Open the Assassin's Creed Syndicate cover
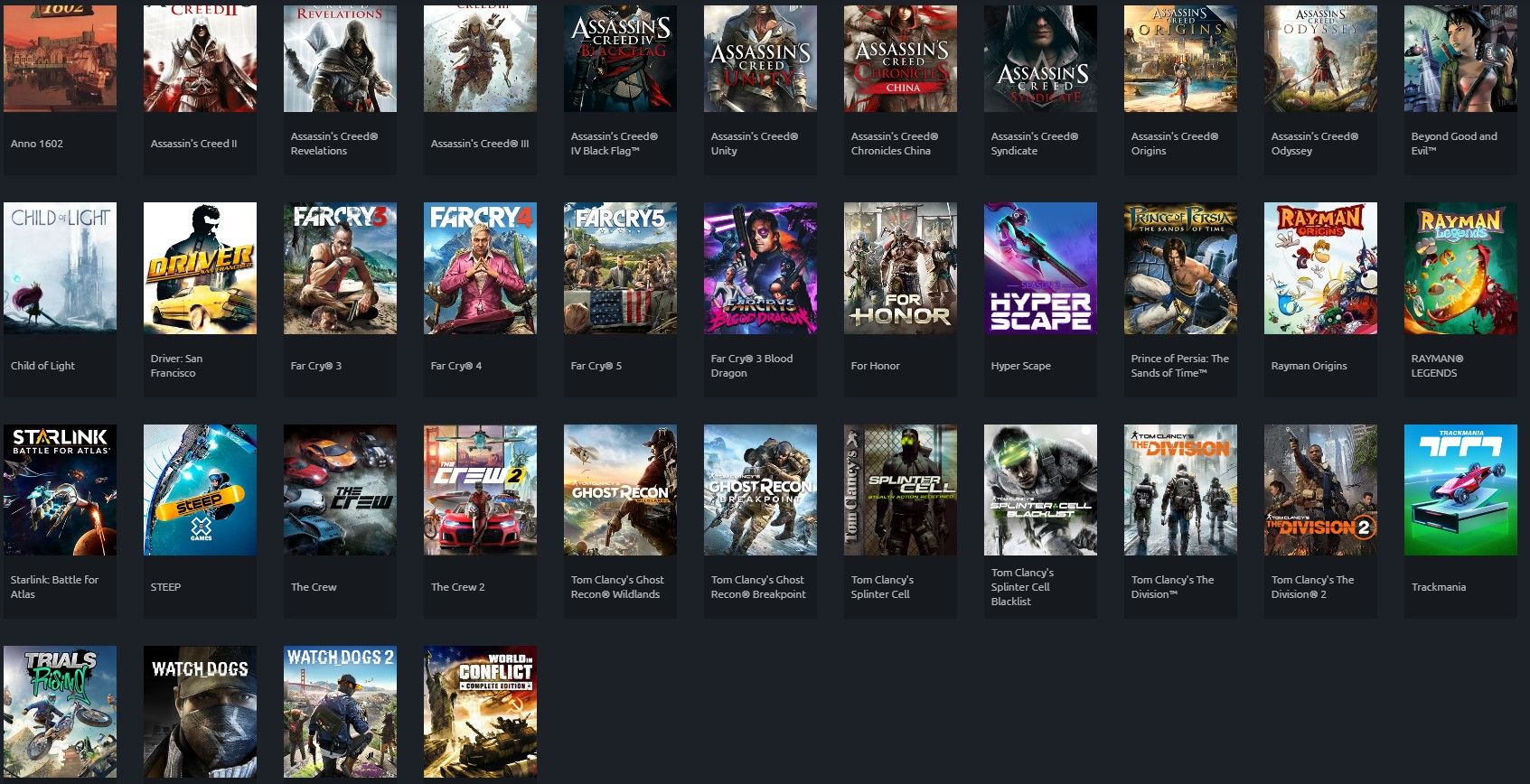 tap(1040, 59)
